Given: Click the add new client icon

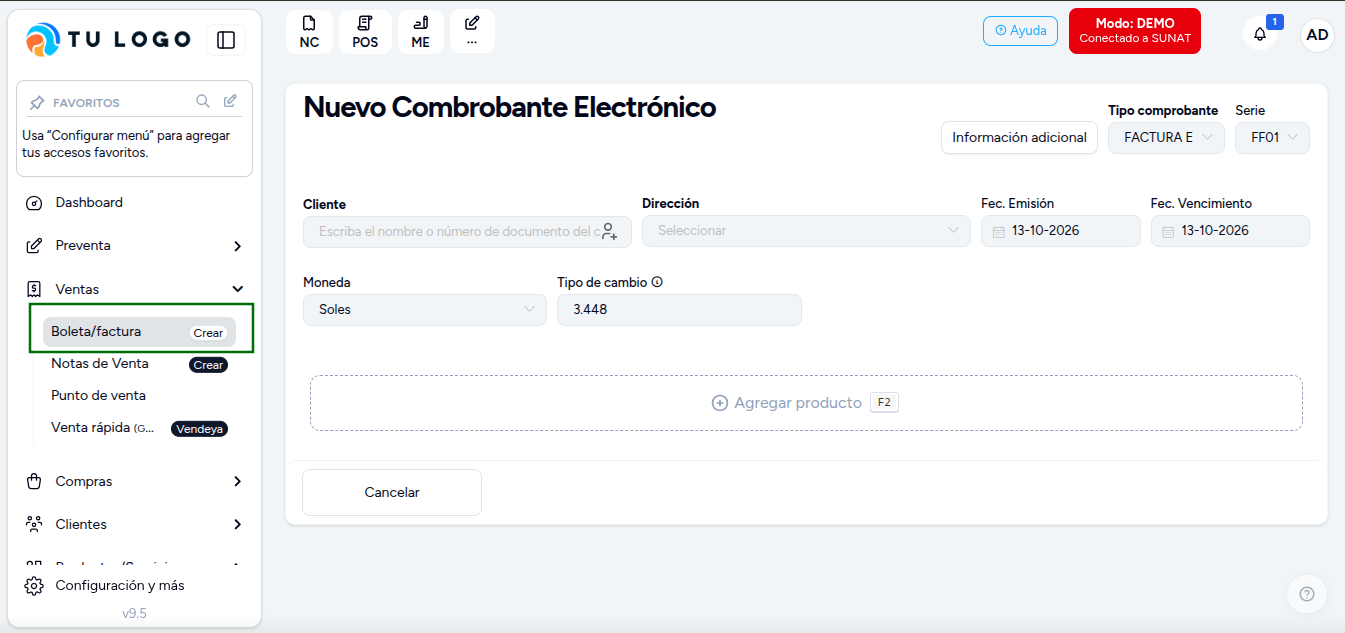Looking at the screenshot, I should pos(609,231).
